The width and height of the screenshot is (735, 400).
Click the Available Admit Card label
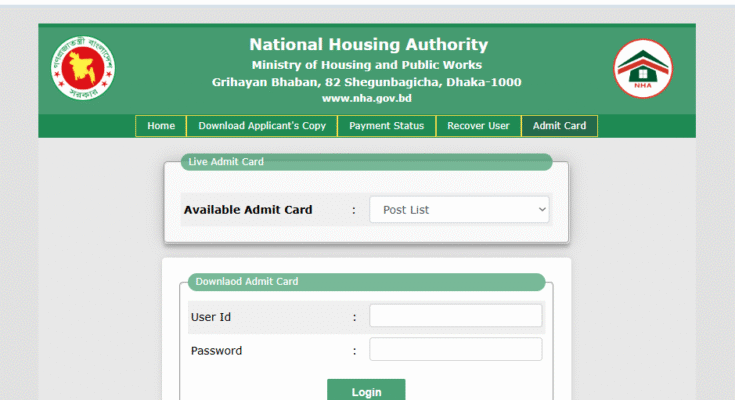pyautogui.click(x=248, y=210)
